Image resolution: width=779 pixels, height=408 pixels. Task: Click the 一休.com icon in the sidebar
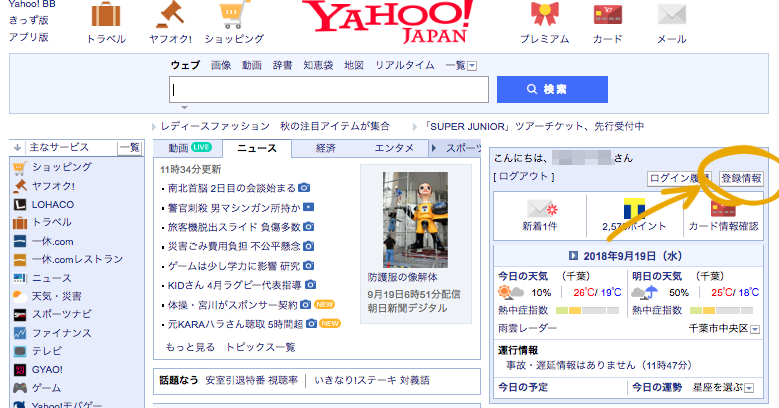19,242
